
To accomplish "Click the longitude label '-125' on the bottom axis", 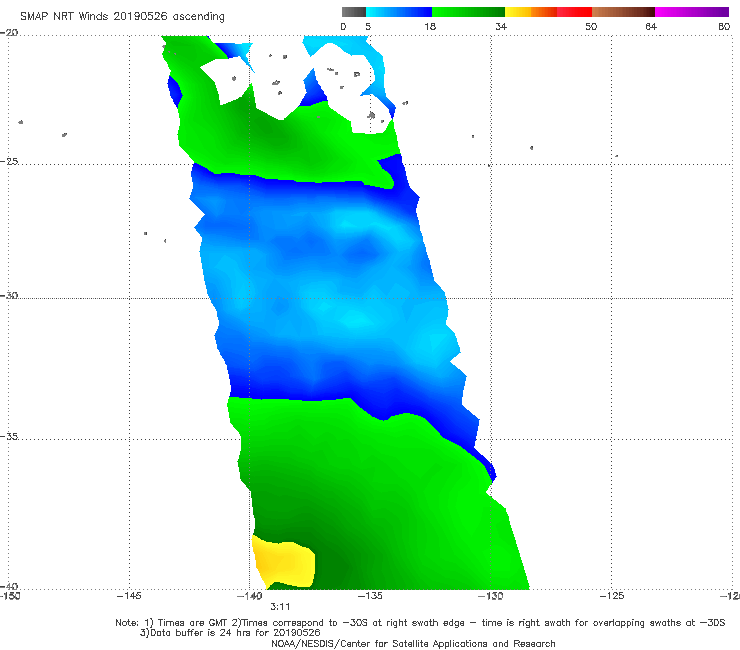I will [x=611, y=596].
